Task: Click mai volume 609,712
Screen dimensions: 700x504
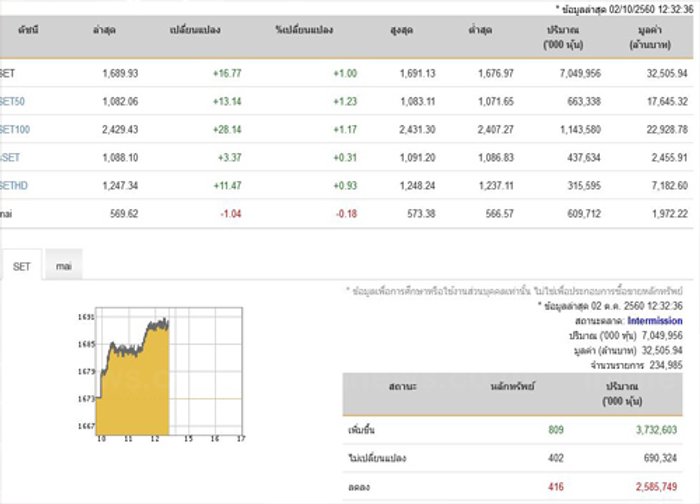Action: [584, 214]
